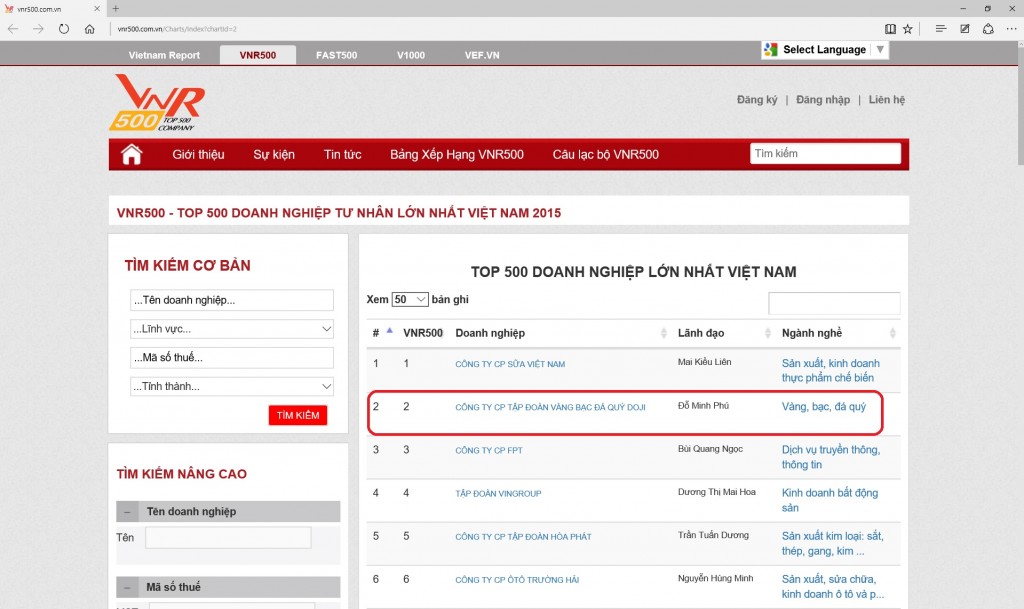1024x609 pixels.
Task: Refresh the current page
Action: click(x=64, y=29)
